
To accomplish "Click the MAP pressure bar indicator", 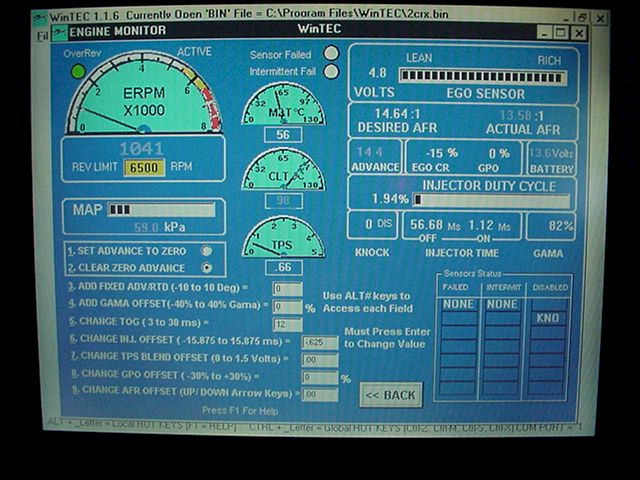I will click(162, 210).
